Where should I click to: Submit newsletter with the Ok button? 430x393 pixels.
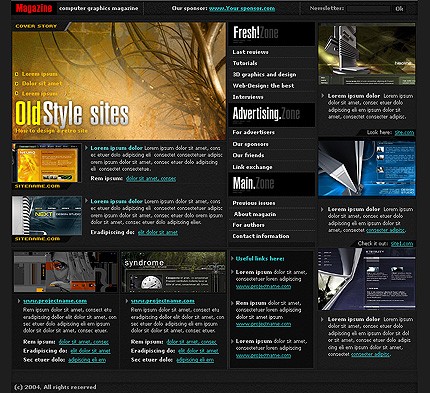tap(399, 9)
